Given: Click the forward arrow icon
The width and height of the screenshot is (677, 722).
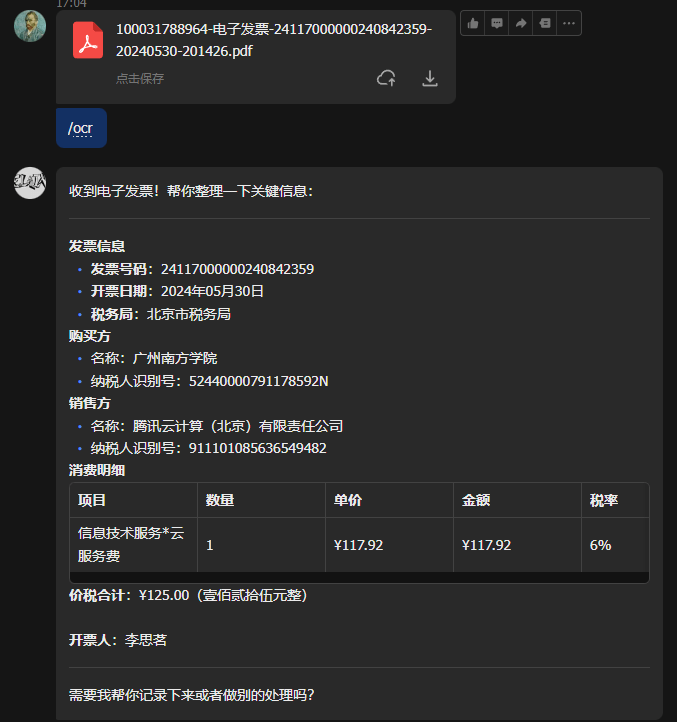Looking at the screenshot, I should coord(521,23).
